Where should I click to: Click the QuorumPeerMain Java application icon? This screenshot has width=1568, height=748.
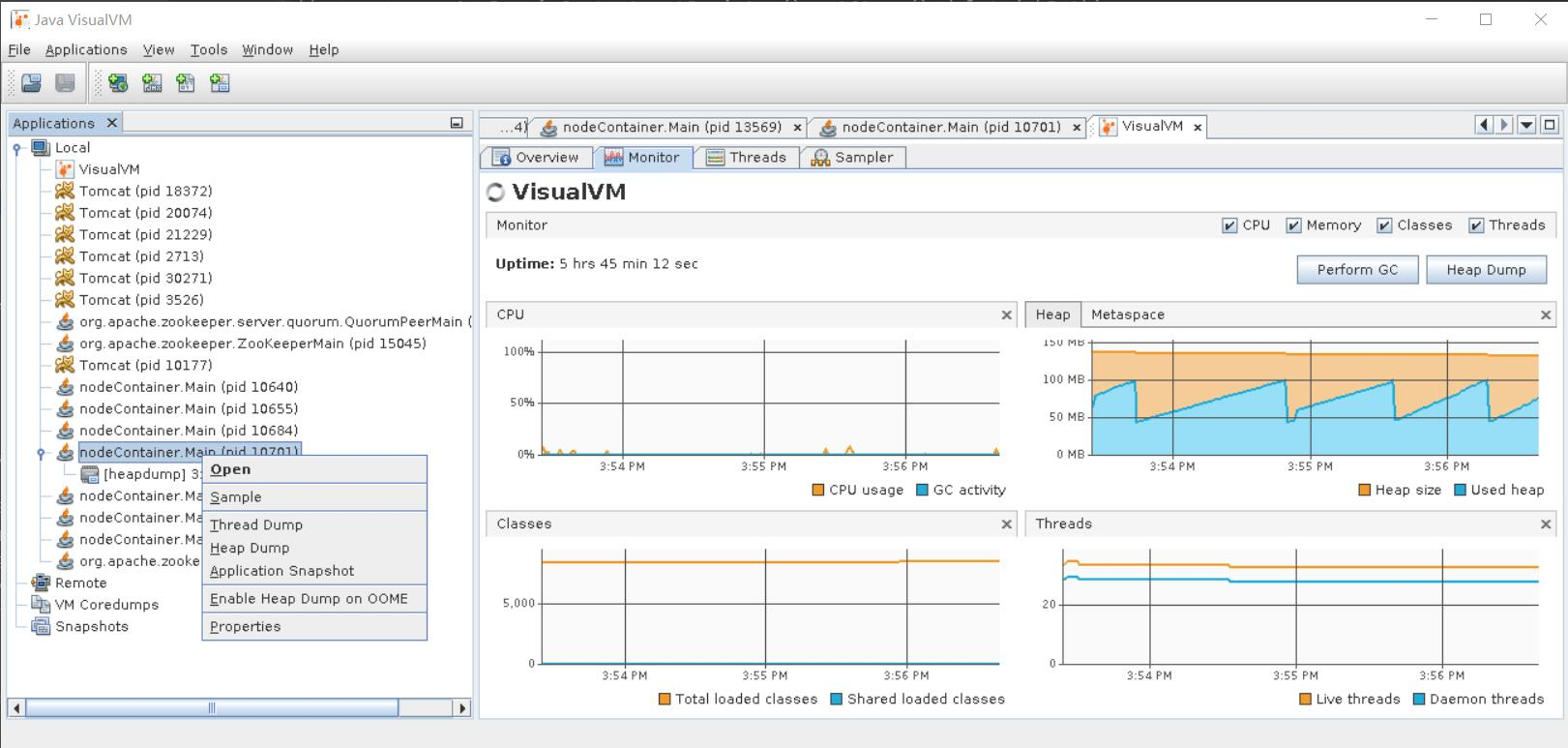pos(65,321)
